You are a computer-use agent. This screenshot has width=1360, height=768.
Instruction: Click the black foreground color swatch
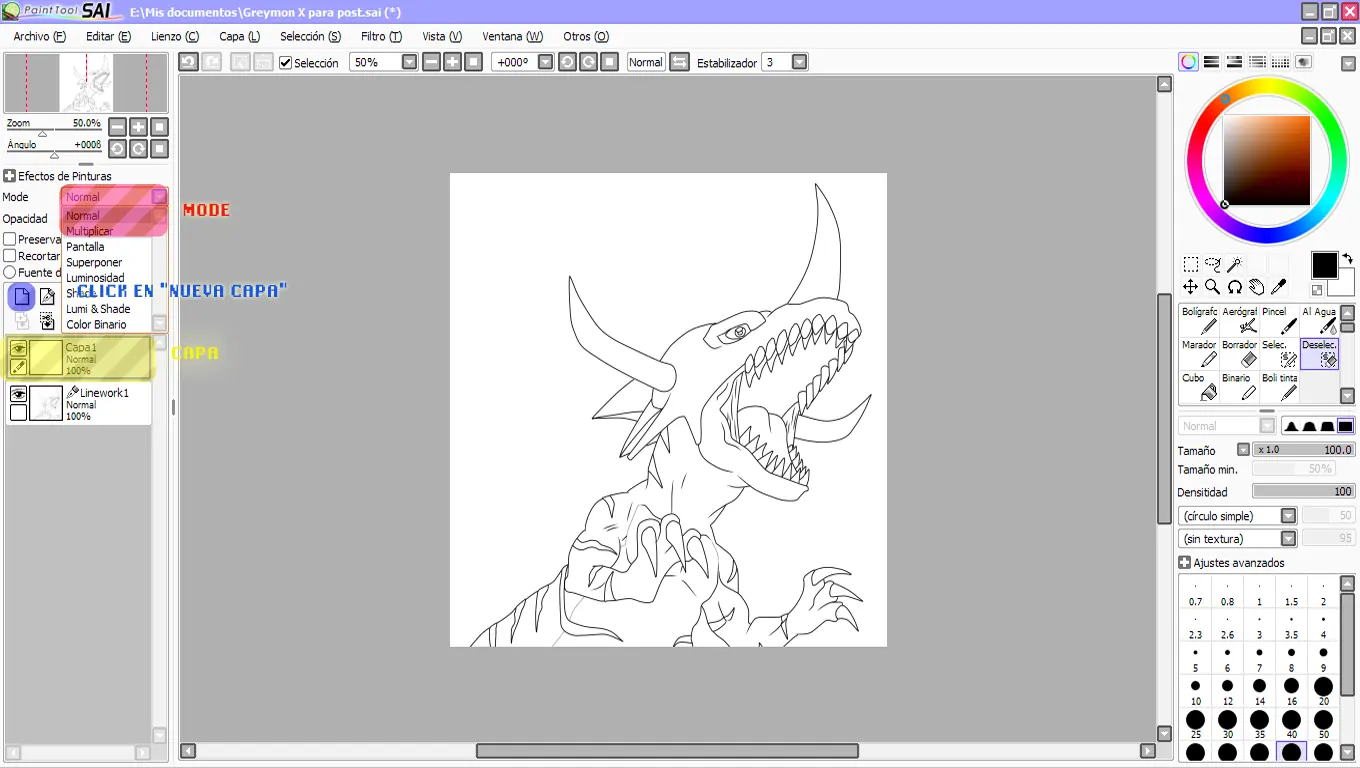1324,265
